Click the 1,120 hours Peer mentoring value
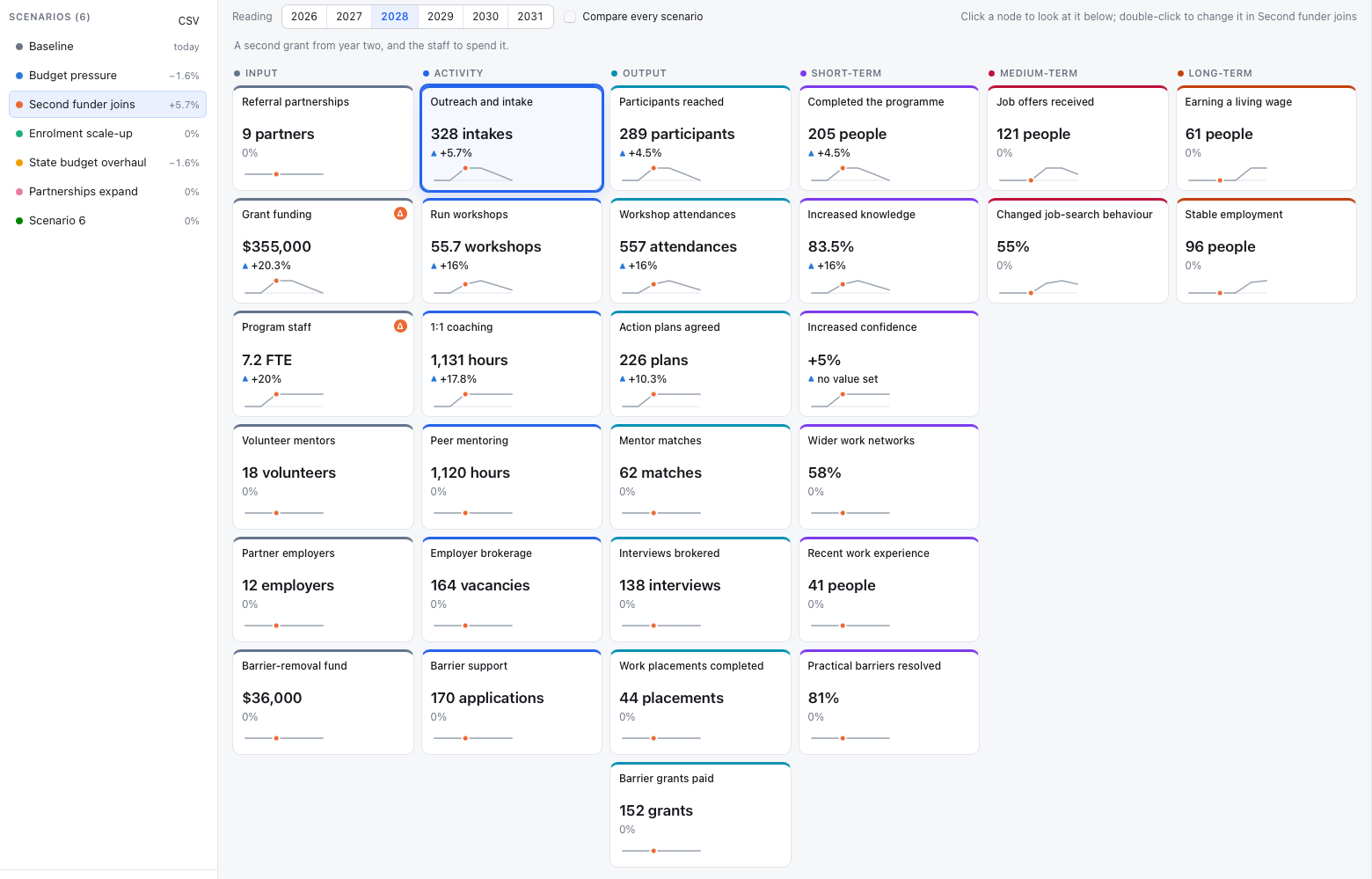1372x879 pixels. 471,472
